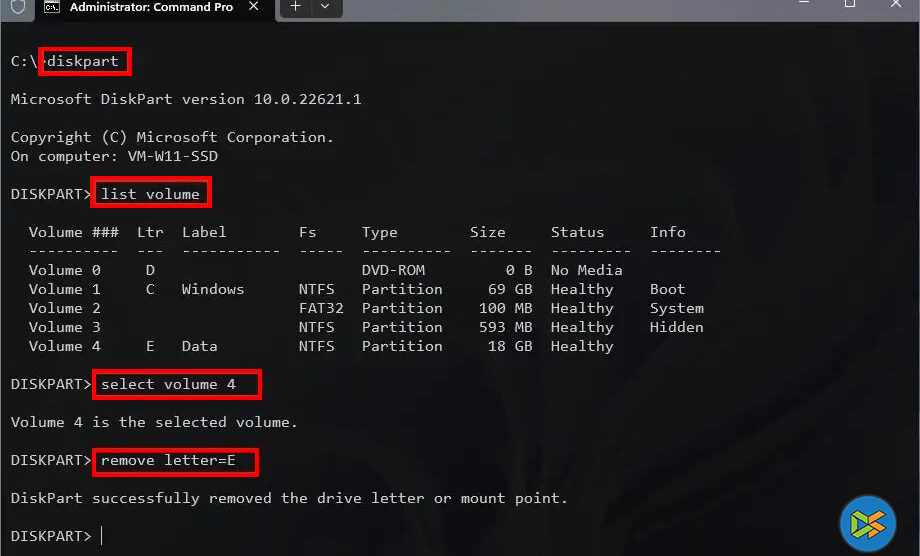
Task: Close the terminal window
Action: click(x=896, y=4)
